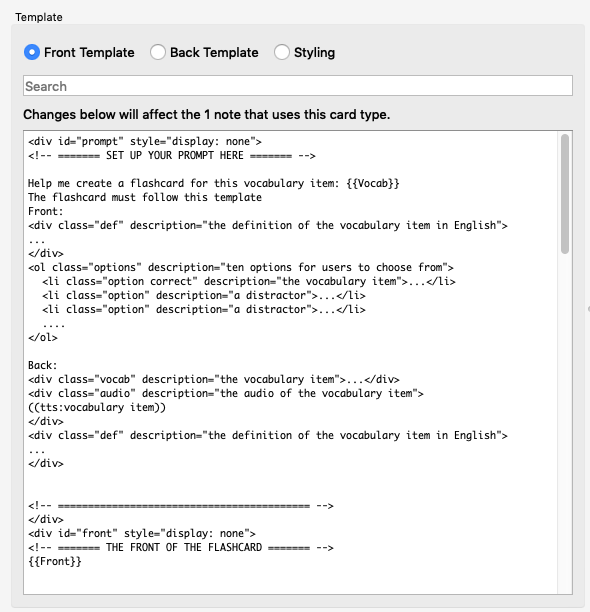Screen dimensions: 590x612
Task: Choose the Styling radio button
Action: [282, 52]
